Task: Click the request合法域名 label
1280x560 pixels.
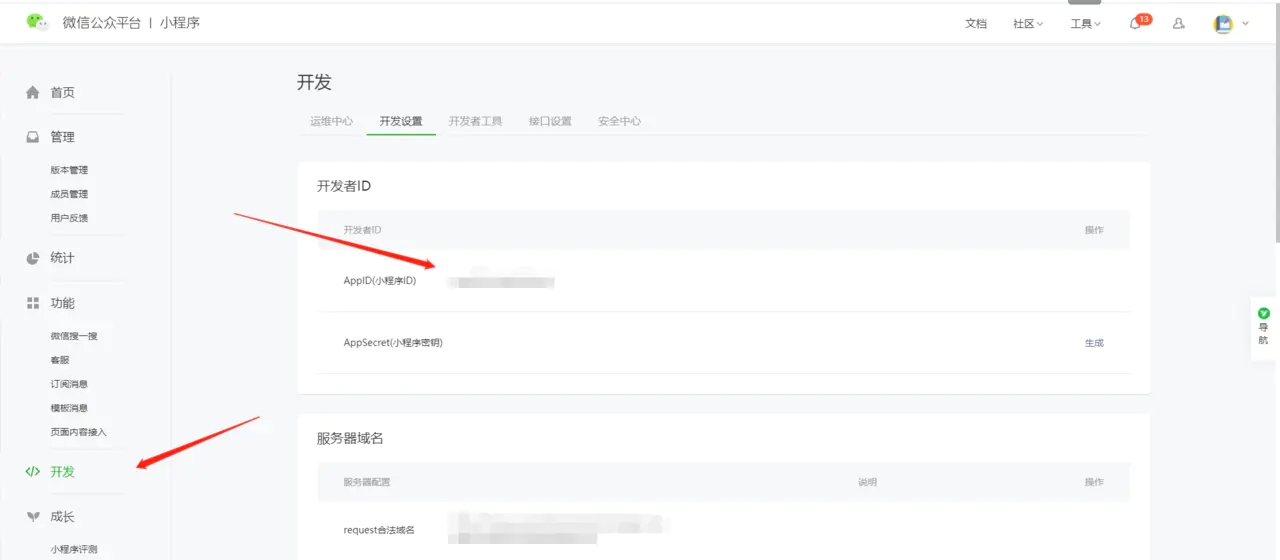Action: (x=379, y=530)
